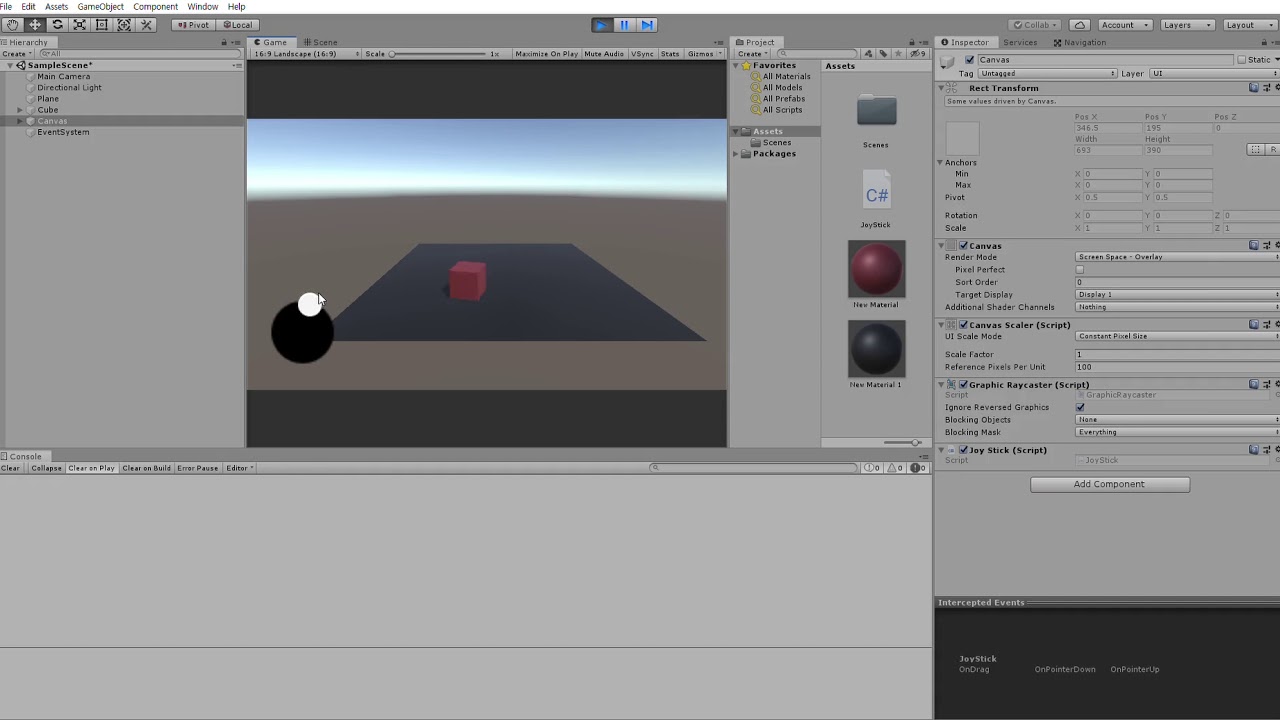Open the Layers dropdown
The width and height of the screenshot is (1280, 720).
[1188, 25]
